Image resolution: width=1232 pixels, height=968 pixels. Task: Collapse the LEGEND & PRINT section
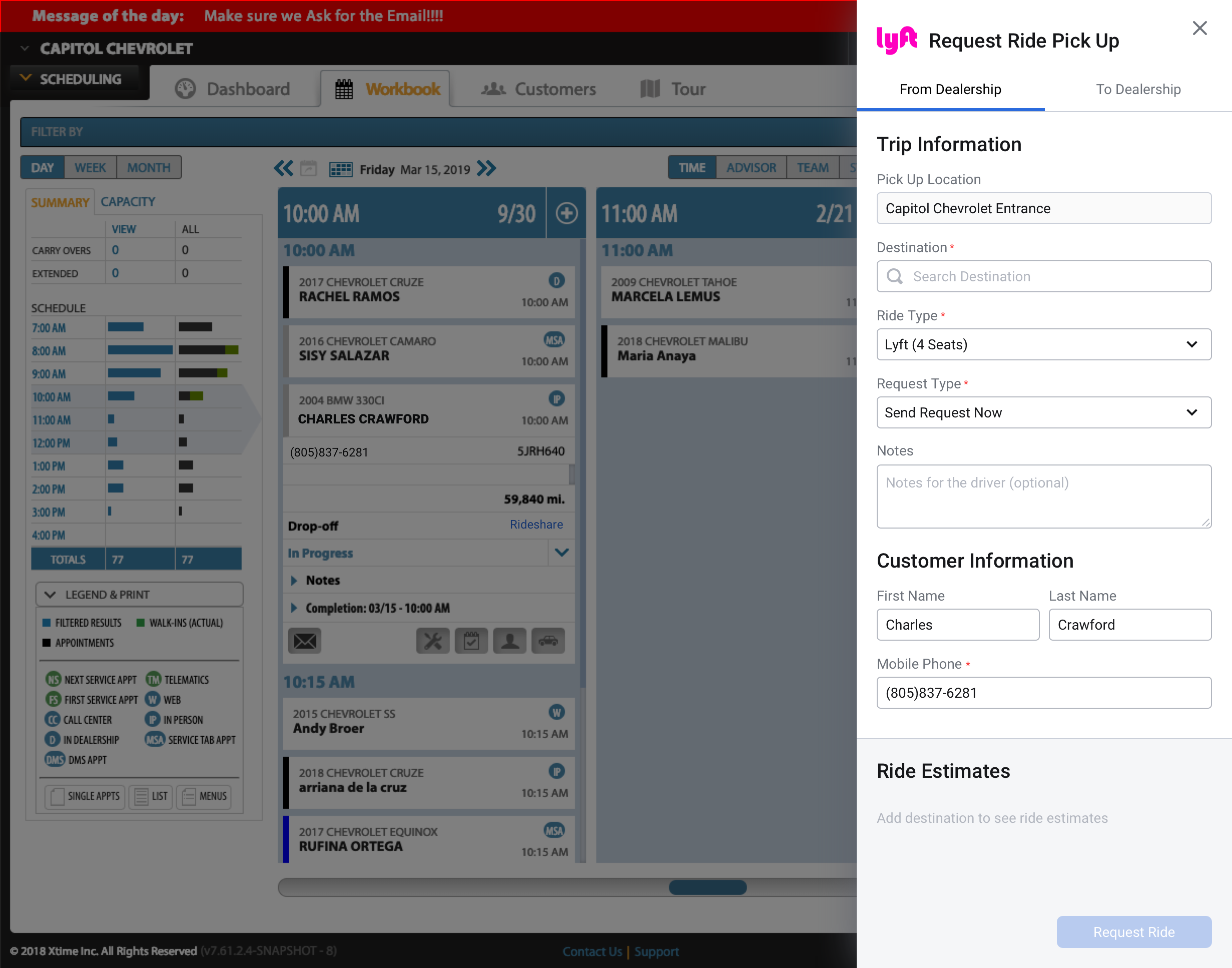(x=140, y=595)
